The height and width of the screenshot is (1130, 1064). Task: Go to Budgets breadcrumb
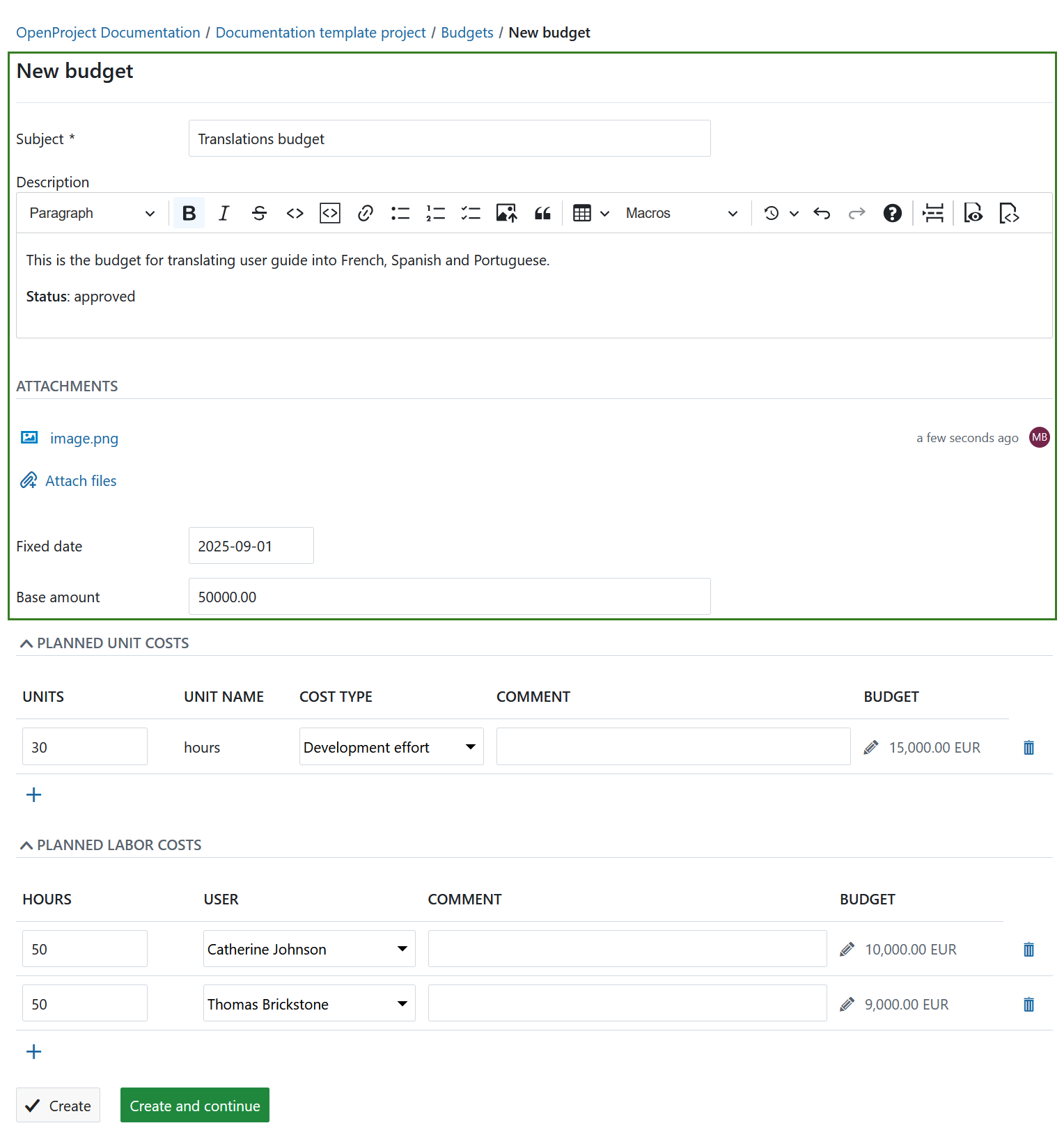point(467,33)
